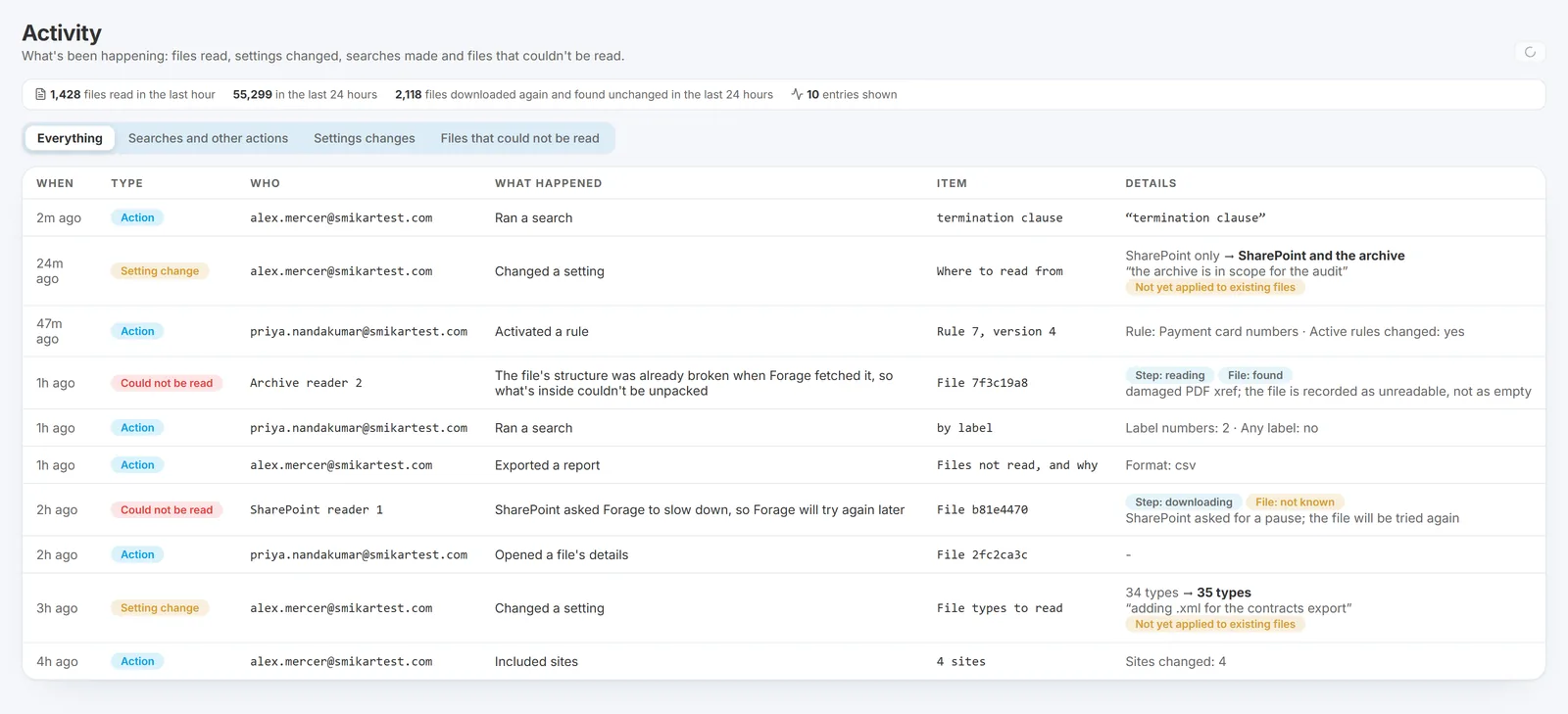
Task: Click the Step: reading tag
Action: [1169, 375]
